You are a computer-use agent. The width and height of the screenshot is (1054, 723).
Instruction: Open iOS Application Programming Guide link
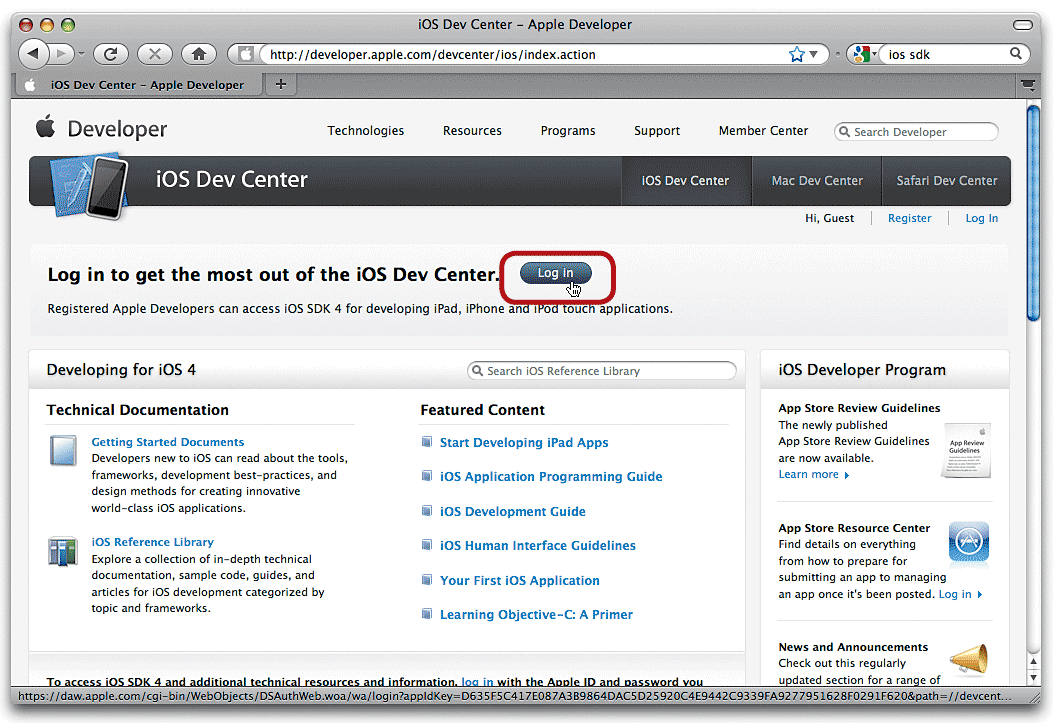551,476
